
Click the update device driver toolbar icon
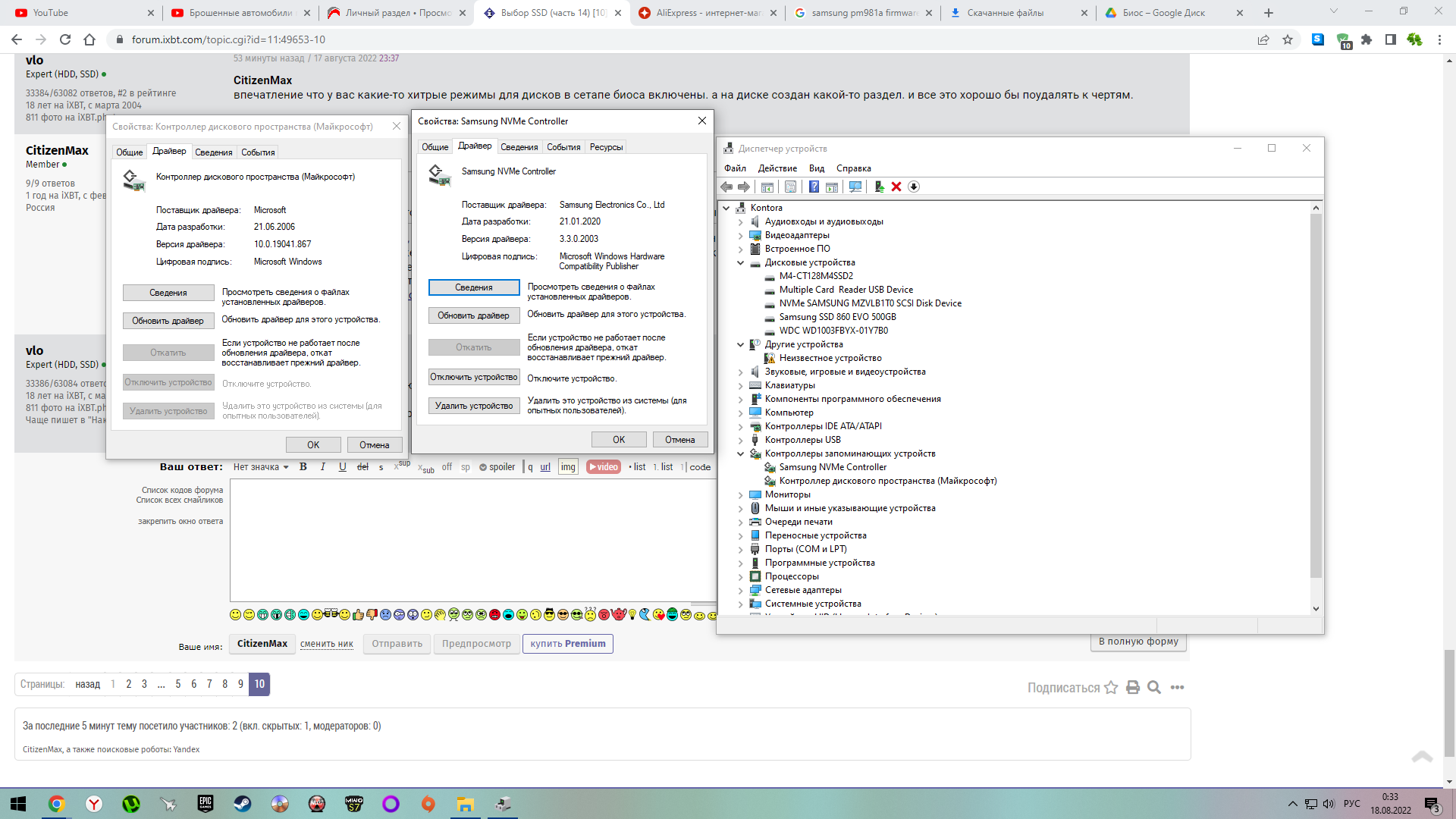879,187
